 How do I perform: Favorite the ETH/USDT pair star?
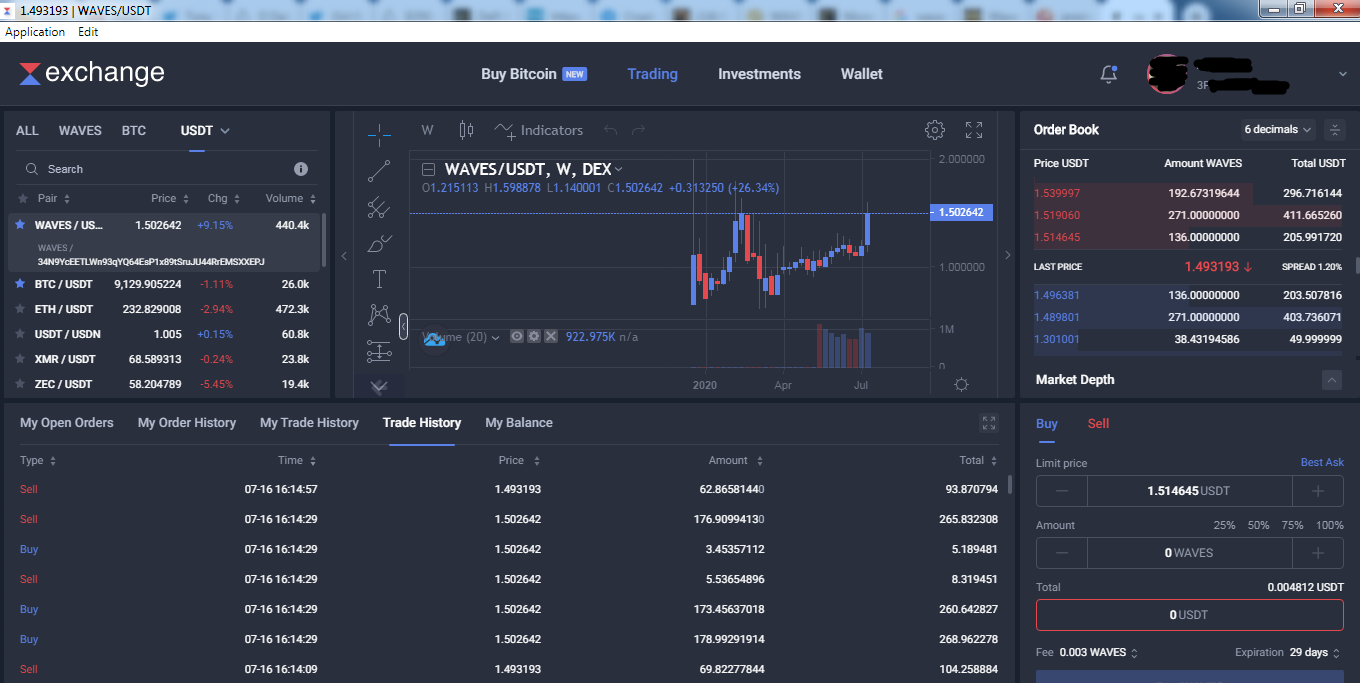click(20, 309)
